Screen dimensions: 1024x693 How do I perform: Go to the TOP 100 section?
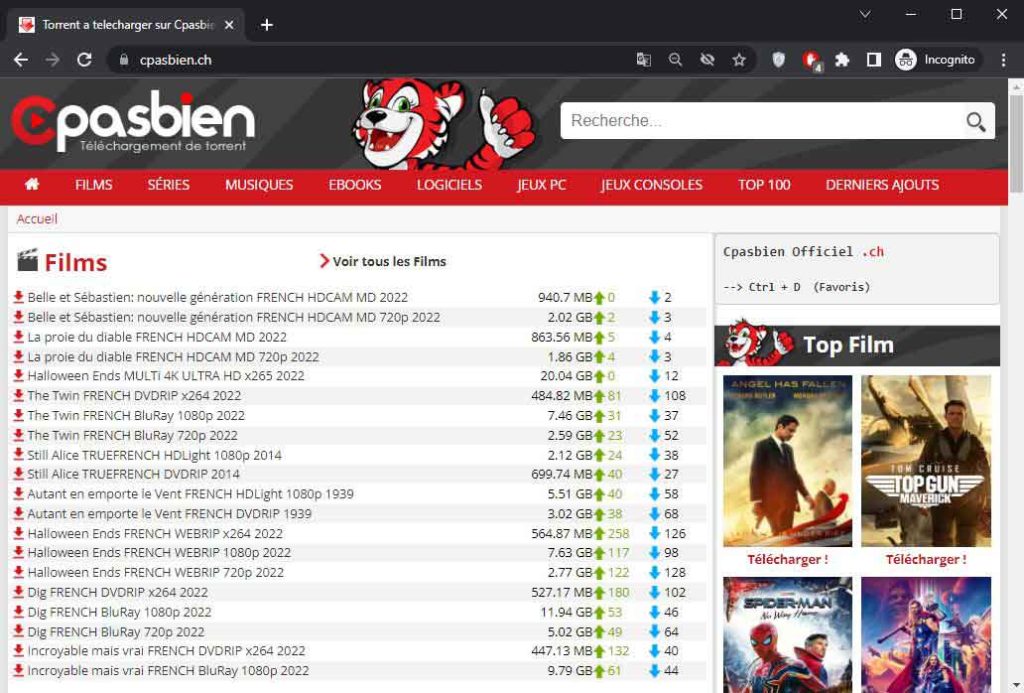click(x=764, y=185)
